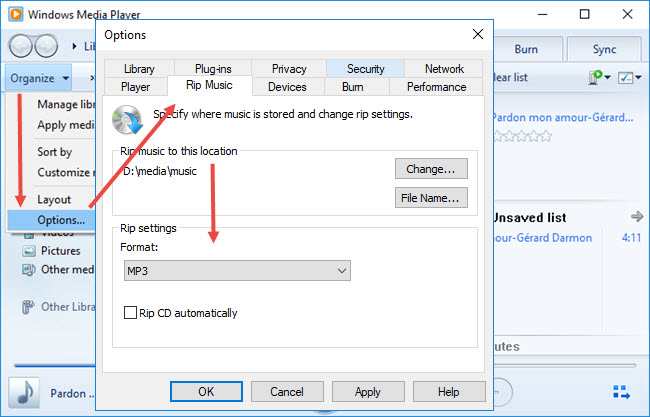Viewport: 650px width, 417px height.
Task: Choose Customize navigation pane entry
Action: [52, 172]
